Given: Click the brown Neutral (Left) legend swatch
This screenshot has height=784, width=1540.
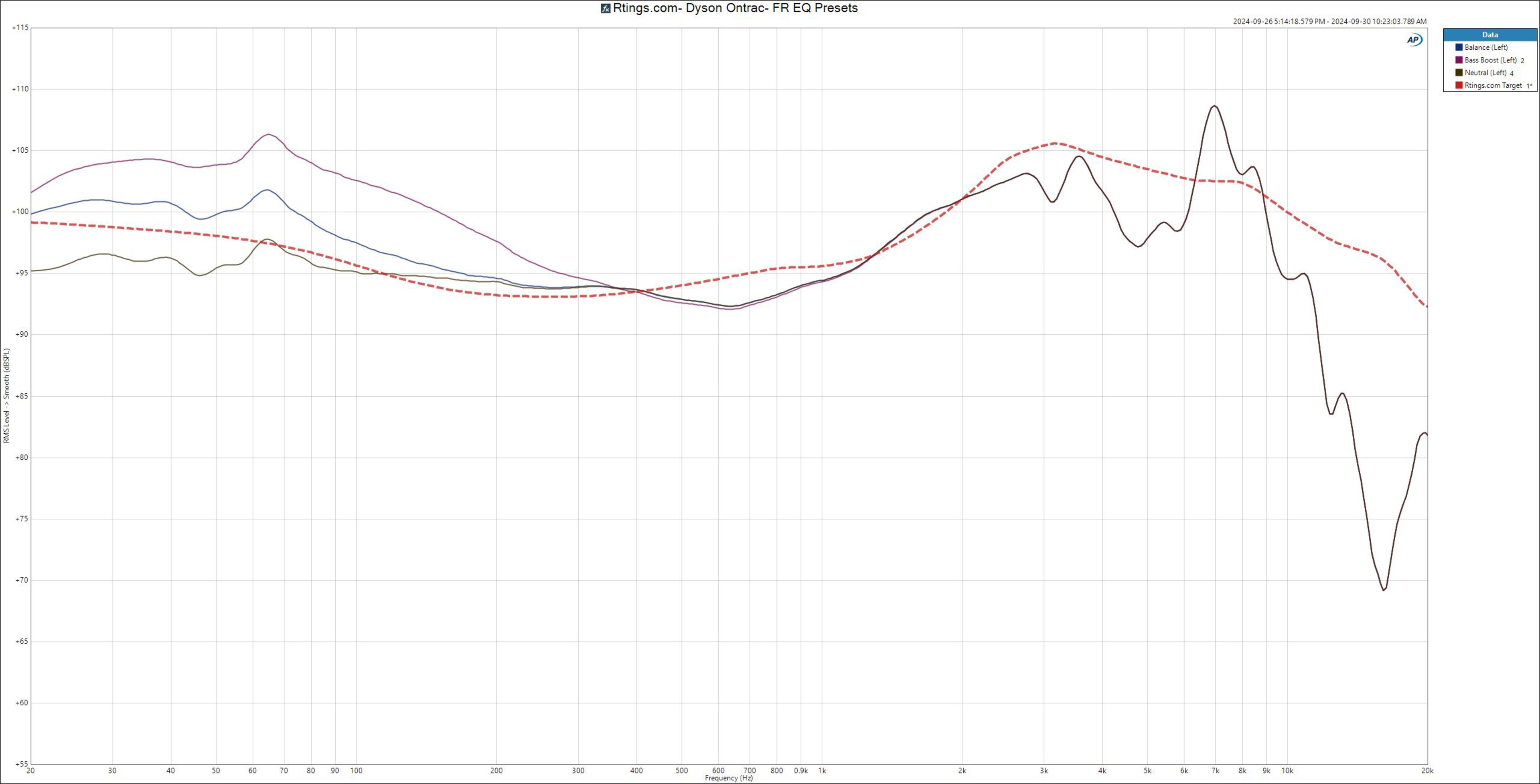Looking at the screenshot, I should click(x=1459, y=72).
